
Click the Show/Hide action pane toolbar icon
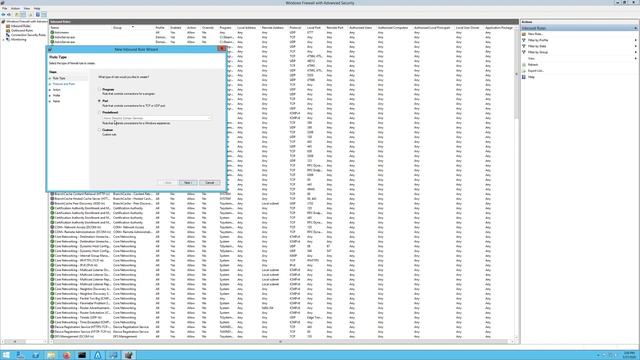44,14
